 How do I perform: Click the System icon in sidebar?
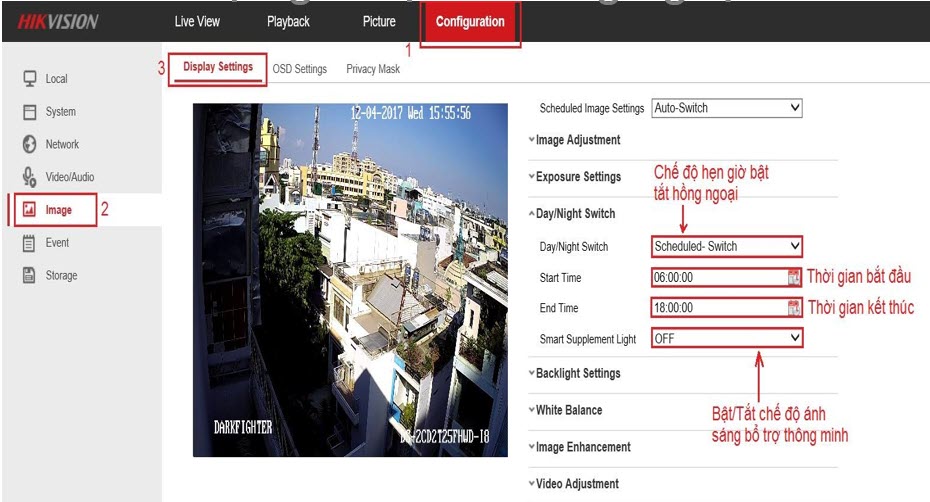point(29,112)
